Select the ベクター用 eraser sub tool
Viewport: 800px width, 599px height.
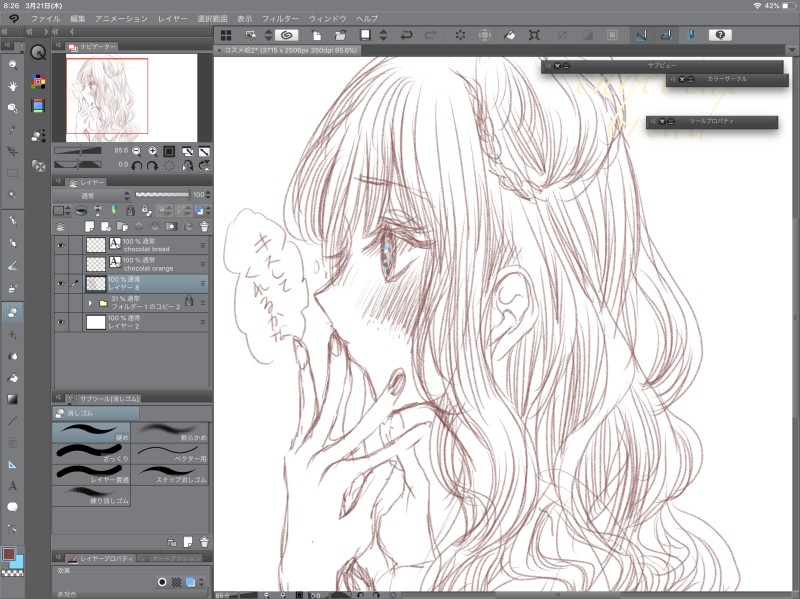click(x=170, y=454)
